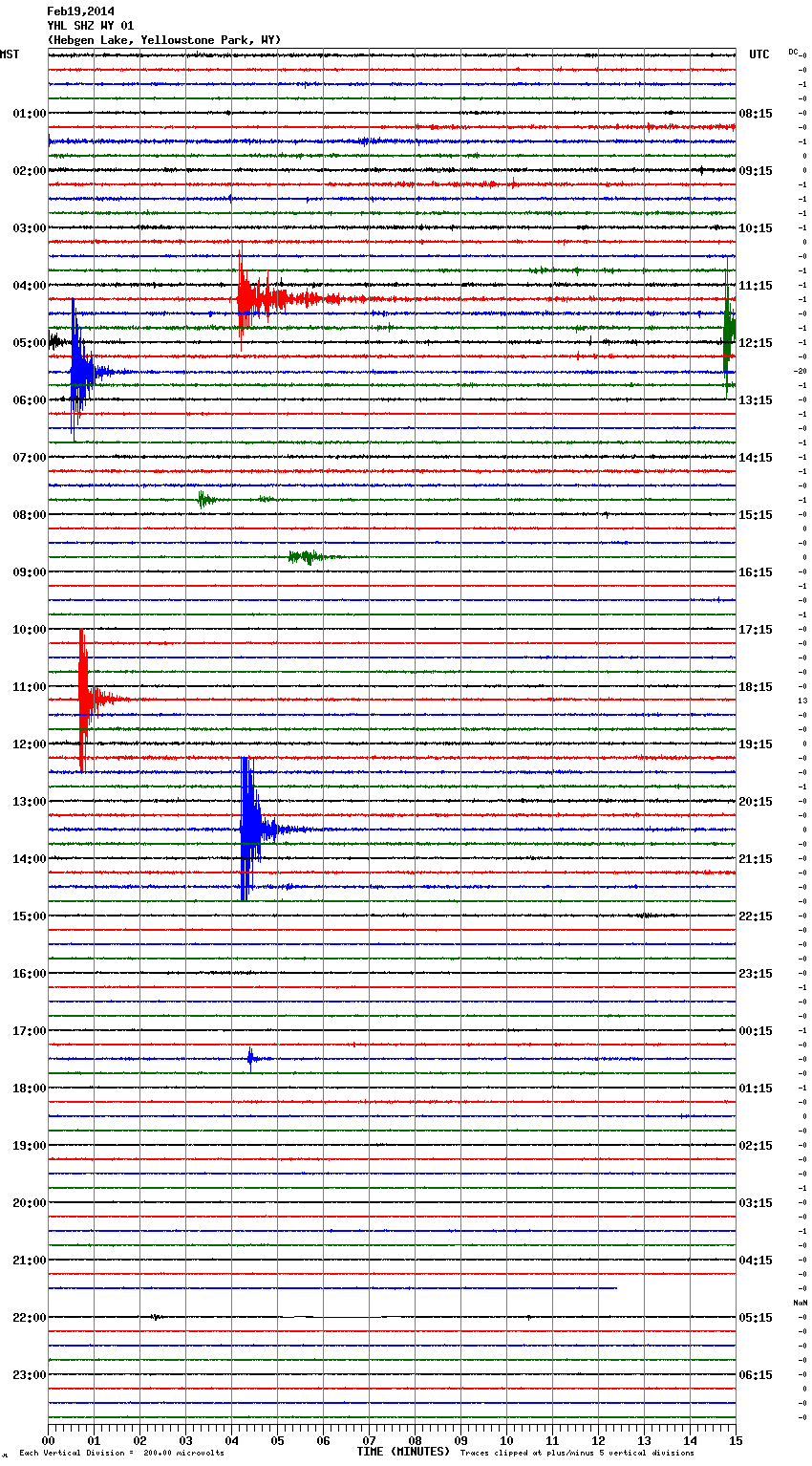Click the 12 minute tick label on bottom axis

point(598,1440)
